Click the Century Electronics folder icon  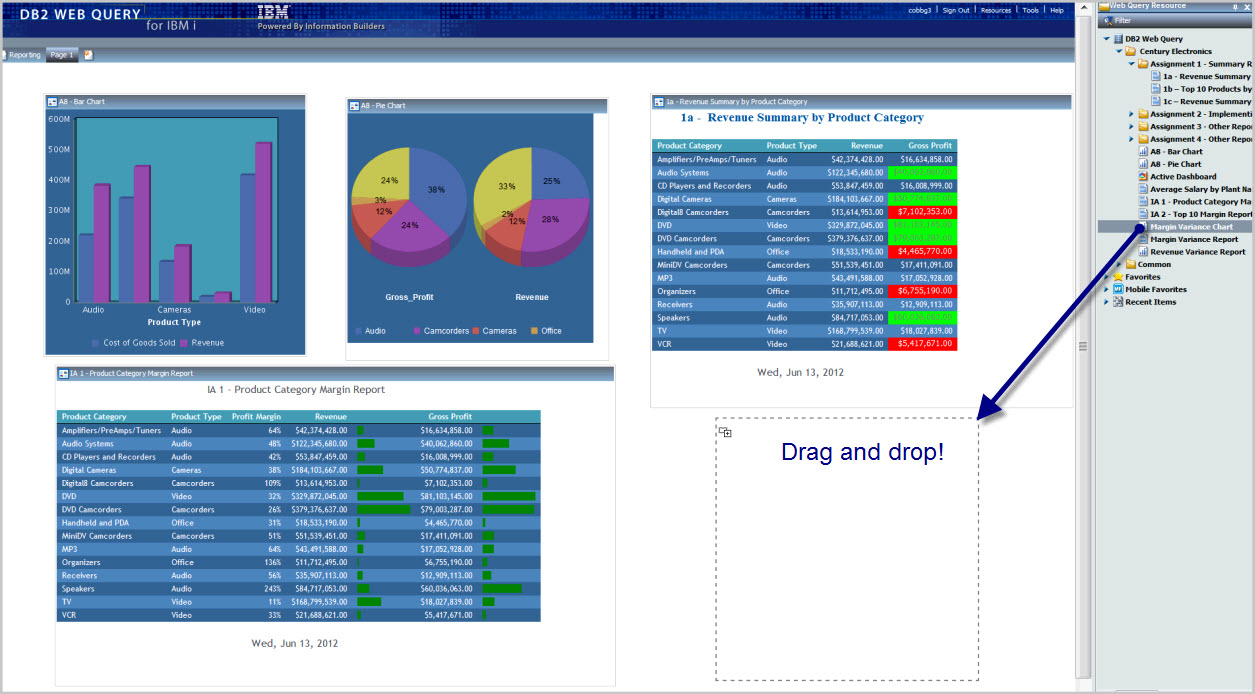1131,51
